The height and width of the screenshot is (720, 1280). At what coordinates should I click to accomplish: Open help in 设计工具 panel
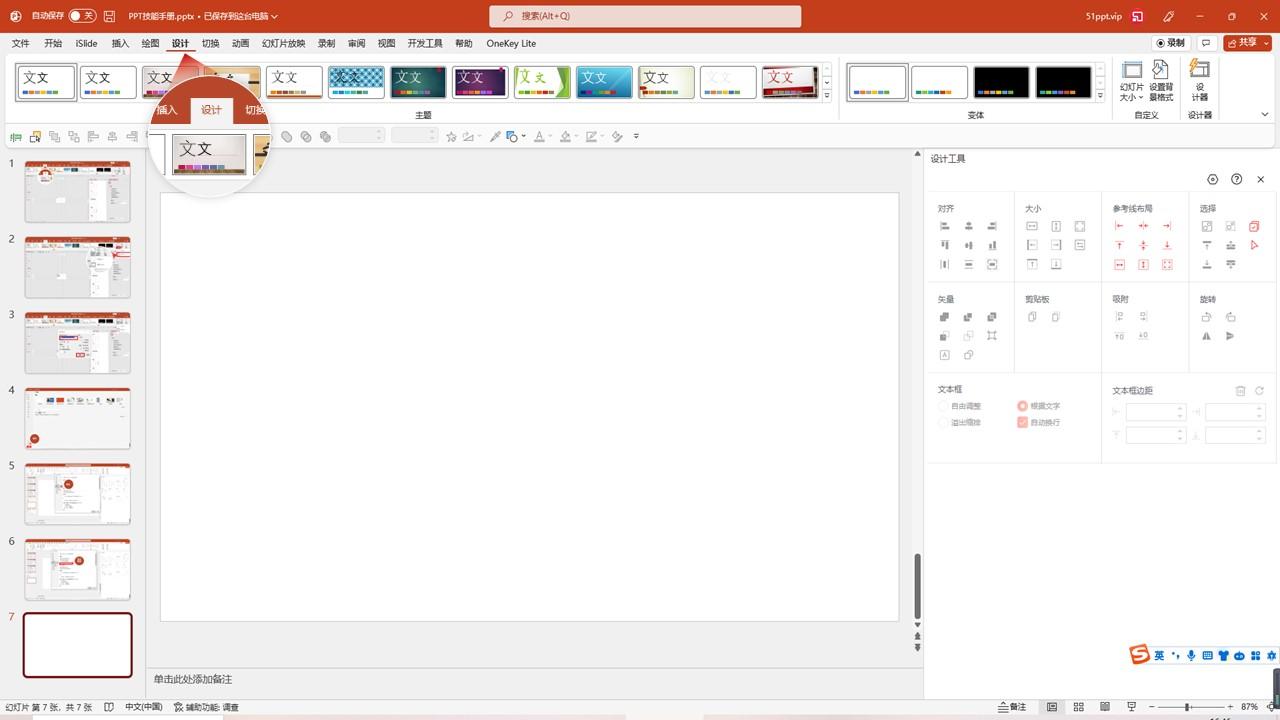(1237, 179)
